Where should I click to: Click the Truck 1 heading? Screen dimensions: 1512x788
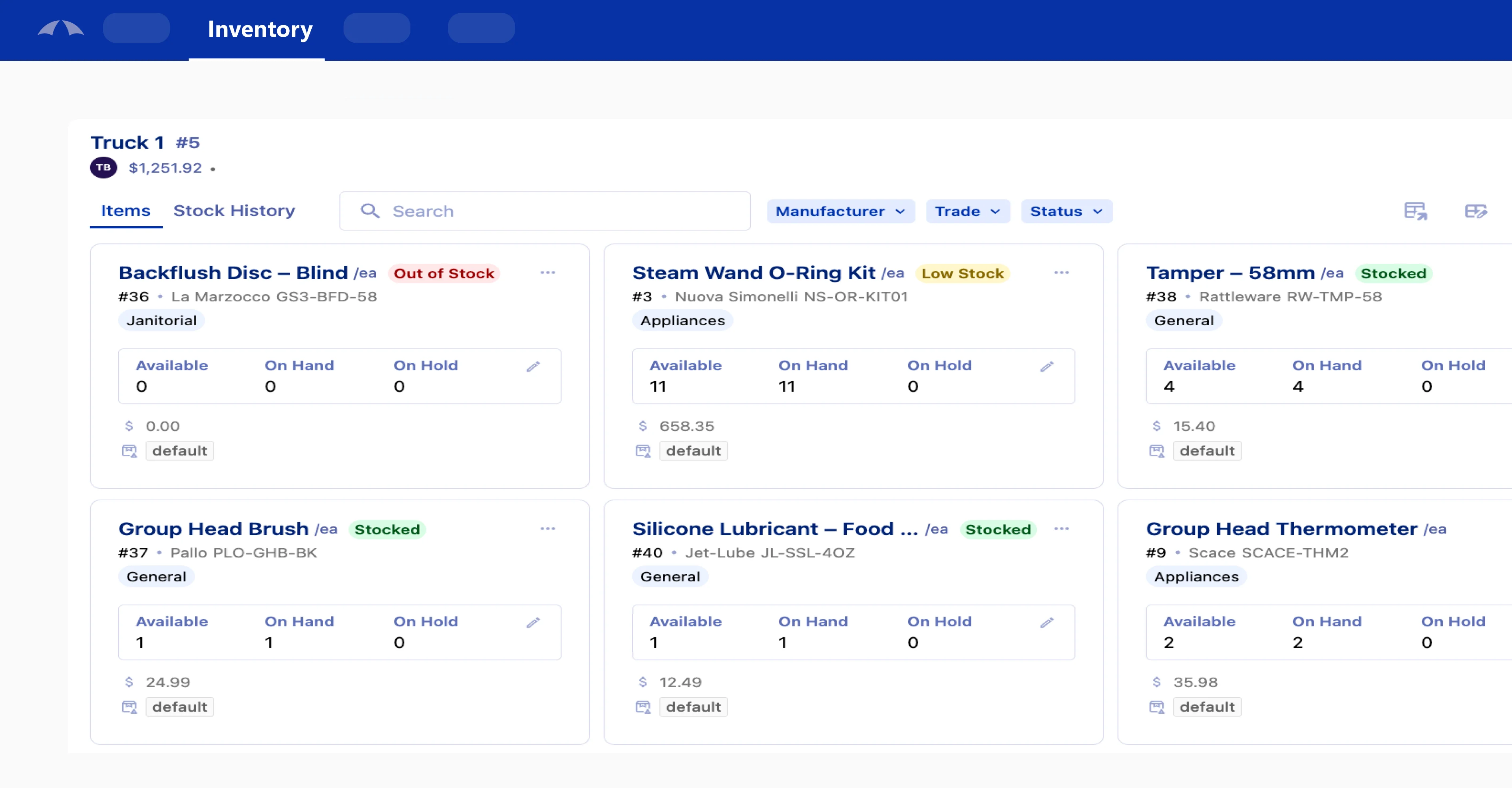(127, 142)
